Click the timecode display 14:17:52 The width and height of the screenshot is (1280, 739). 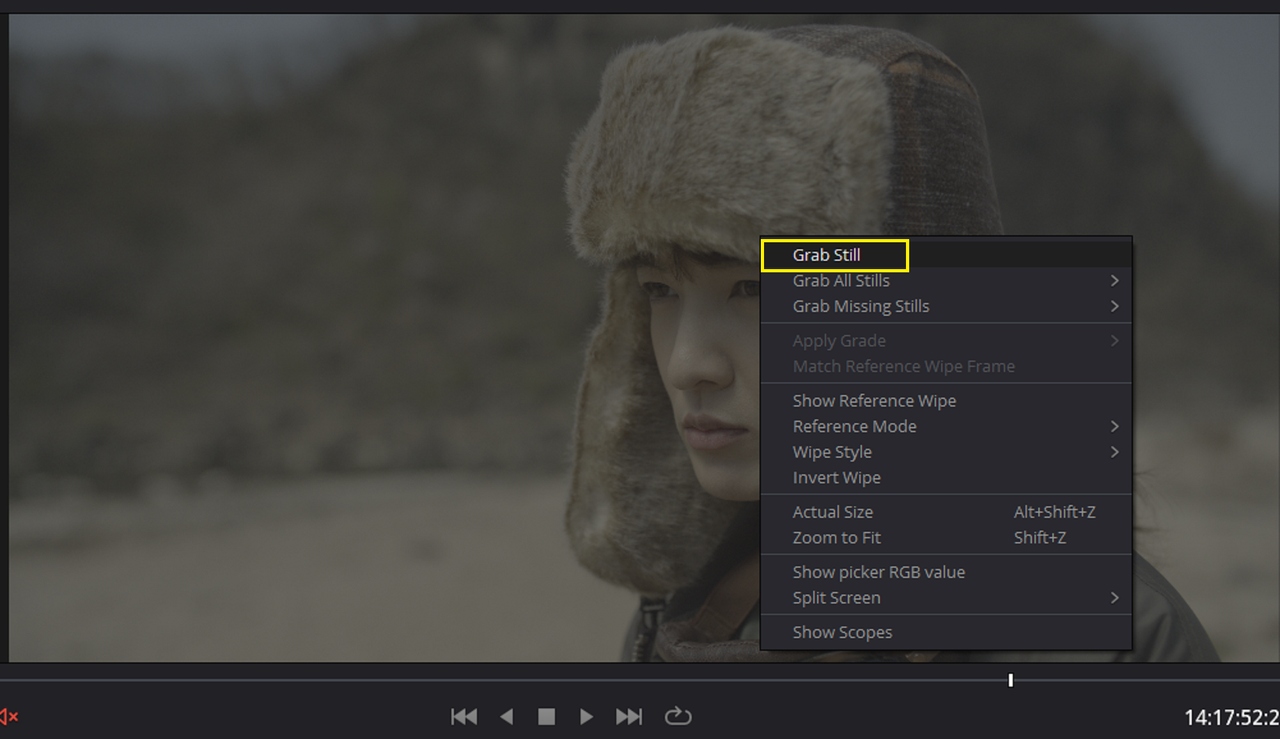pyautogui.click(x=1232, y=717)
